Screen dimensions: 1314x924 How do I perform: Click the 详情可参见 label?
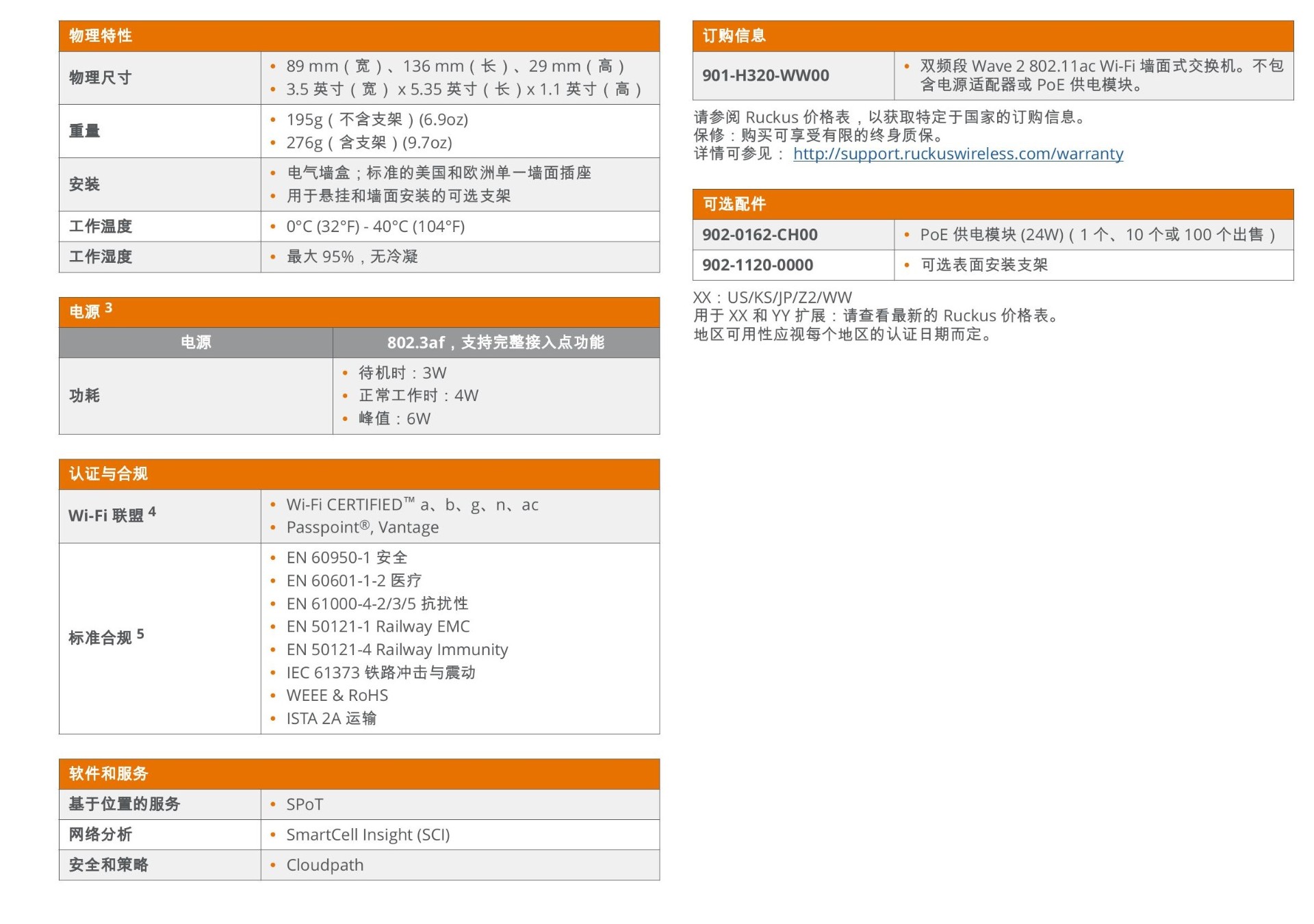(740, 154)
